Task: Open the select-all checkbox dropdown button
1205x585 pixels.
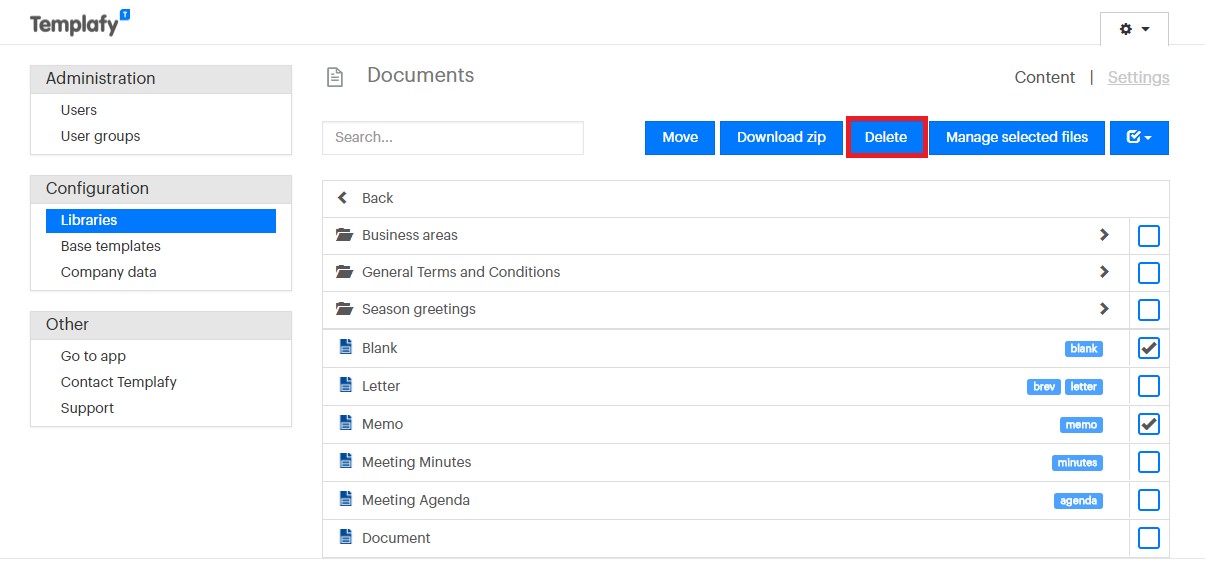Action: tap(1139, 138)
